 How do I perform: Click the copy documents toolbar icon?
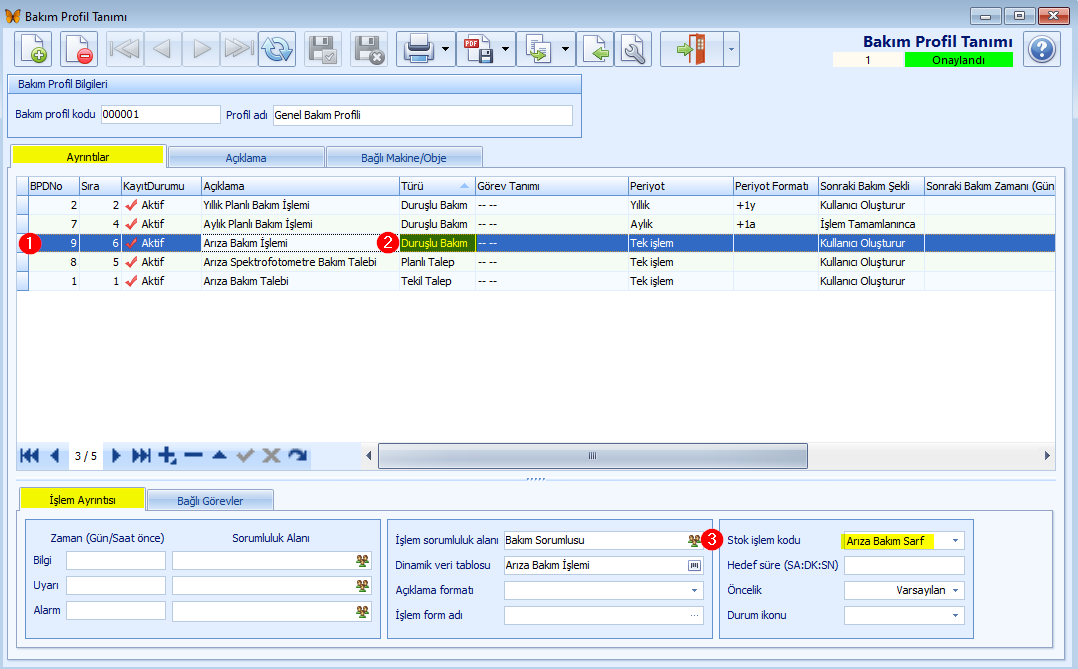pyautogui.click(x=538, y=50)
